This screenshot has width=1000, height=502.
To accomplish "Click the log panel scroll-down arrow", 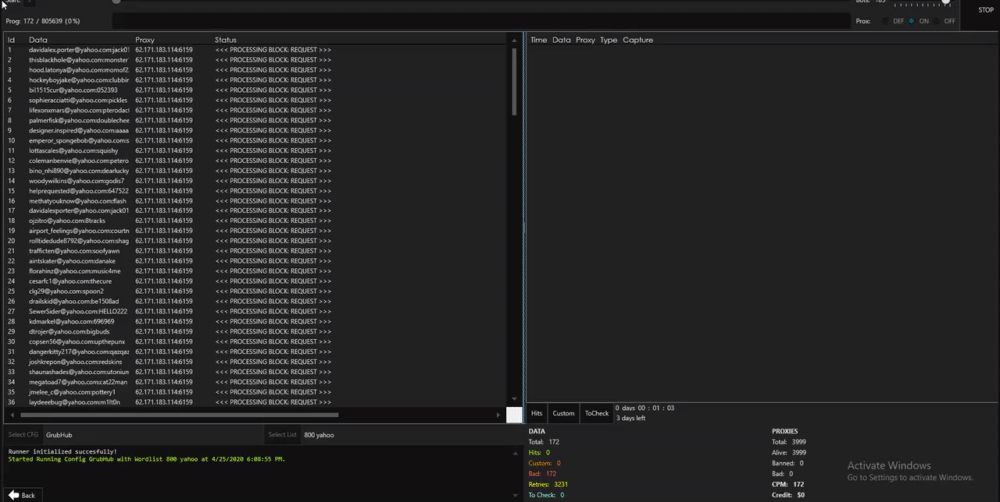I will (x=515, y=495).
